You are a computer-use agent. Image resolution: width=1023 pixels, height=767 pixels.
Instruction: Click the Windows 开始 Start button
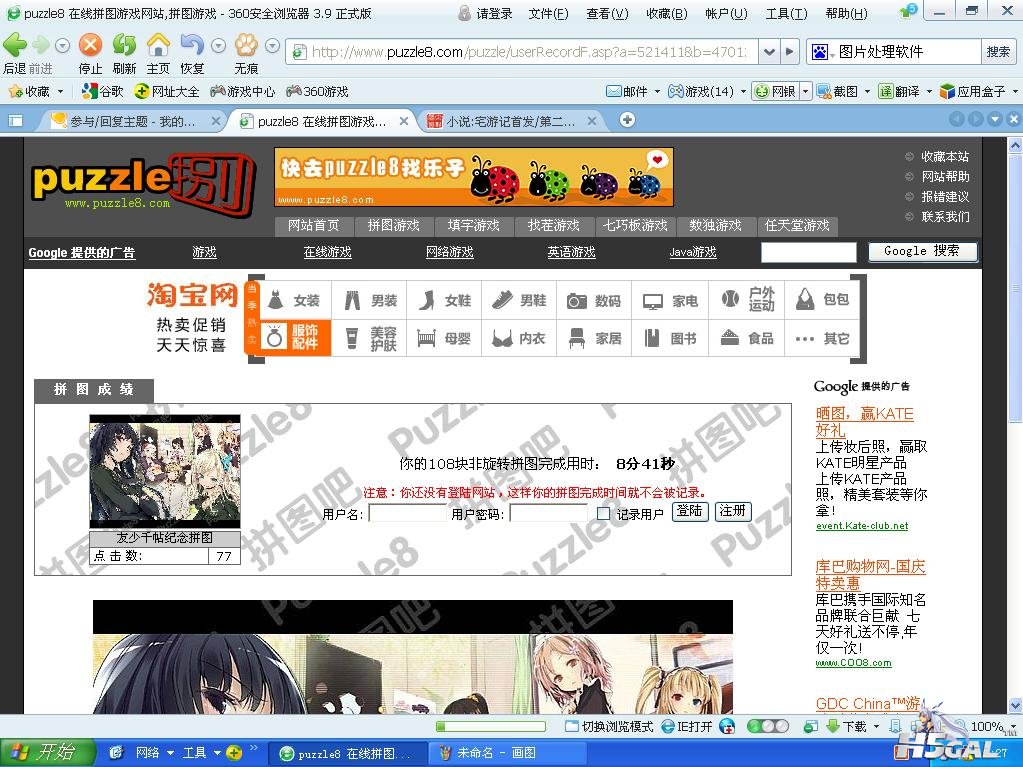pos(47,753)
